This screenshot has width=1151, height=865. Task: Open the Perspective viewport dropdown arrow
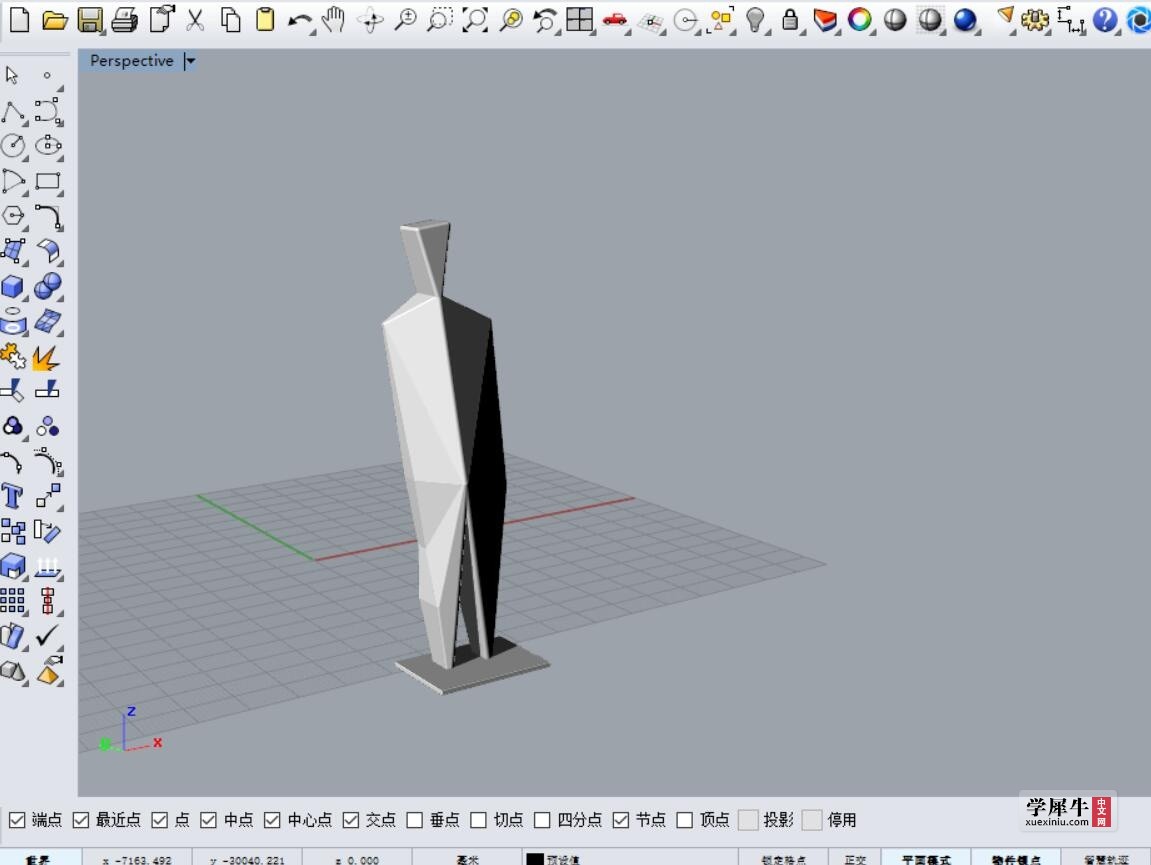[190, 61]
